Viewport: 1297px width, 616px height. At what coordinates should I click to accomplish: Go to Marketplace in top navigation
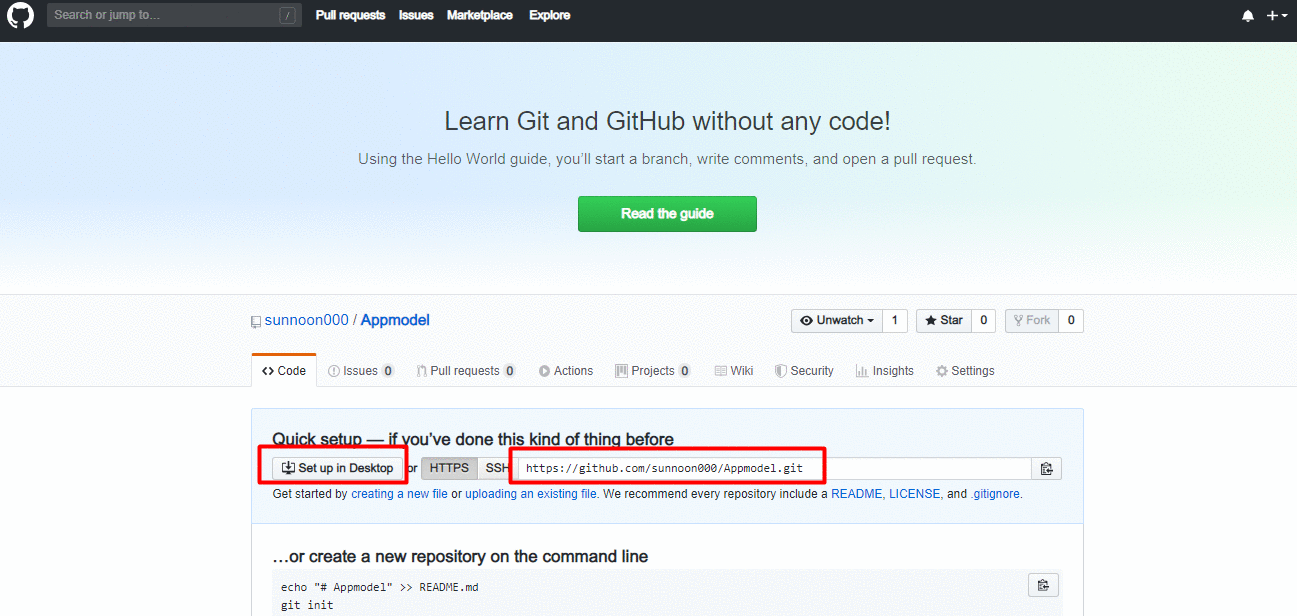[x=480, y=15]
